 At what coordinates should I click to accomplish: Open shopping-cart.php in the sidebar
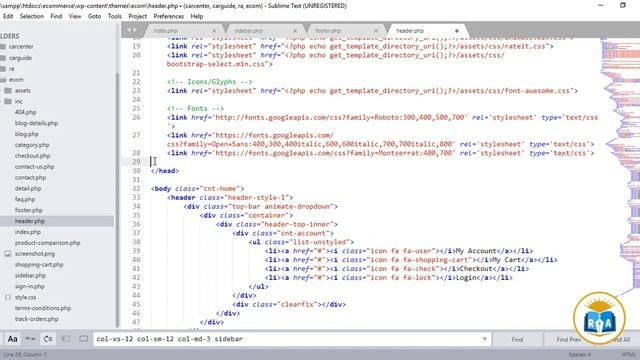[x=39, y=264]
